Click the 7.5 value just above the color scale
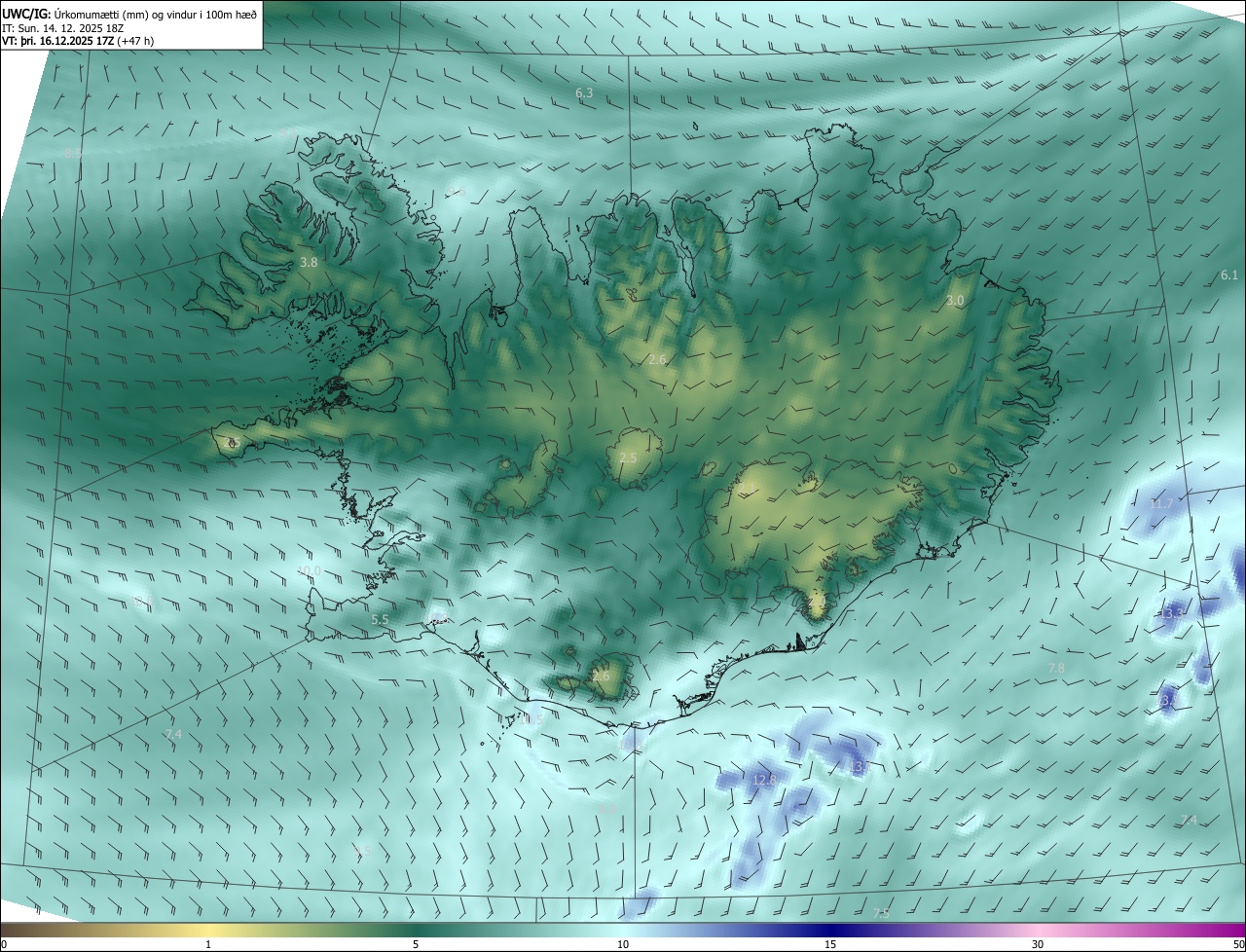This screenshot has width=1246, height=952. [881, 913]
